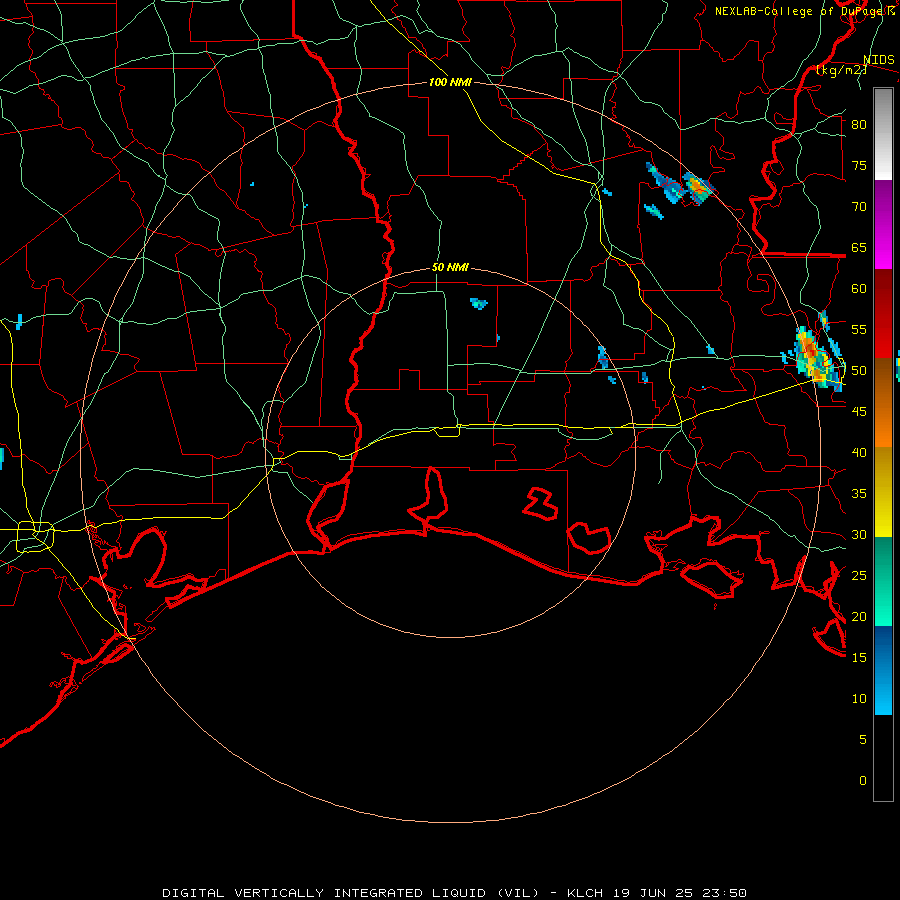Click the small echo north inside the 50 NMI ring

(479, 303)
